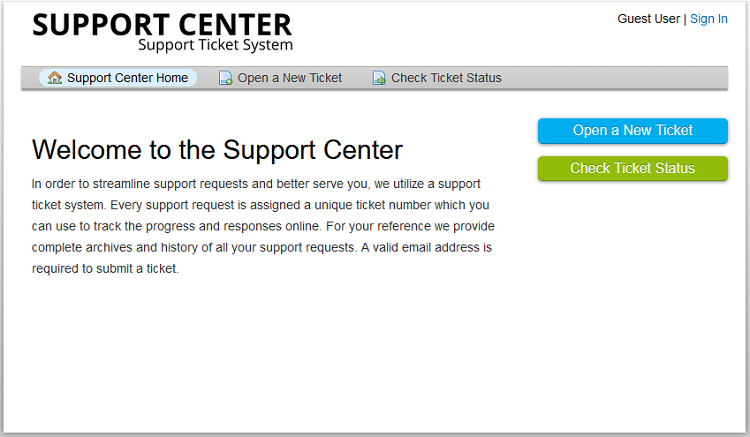Click the paragraph line starting "ticket system. Every"
The width and height of the screenshot is (750, 437).
[260, 205]
